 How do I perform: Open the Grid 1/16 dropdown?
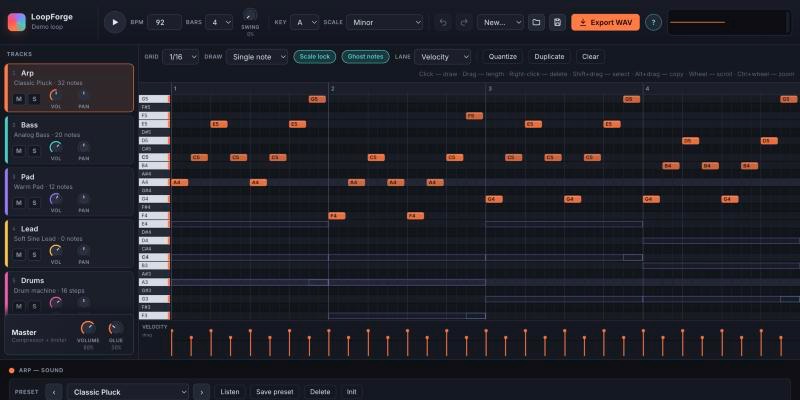(x=181, y=57)
